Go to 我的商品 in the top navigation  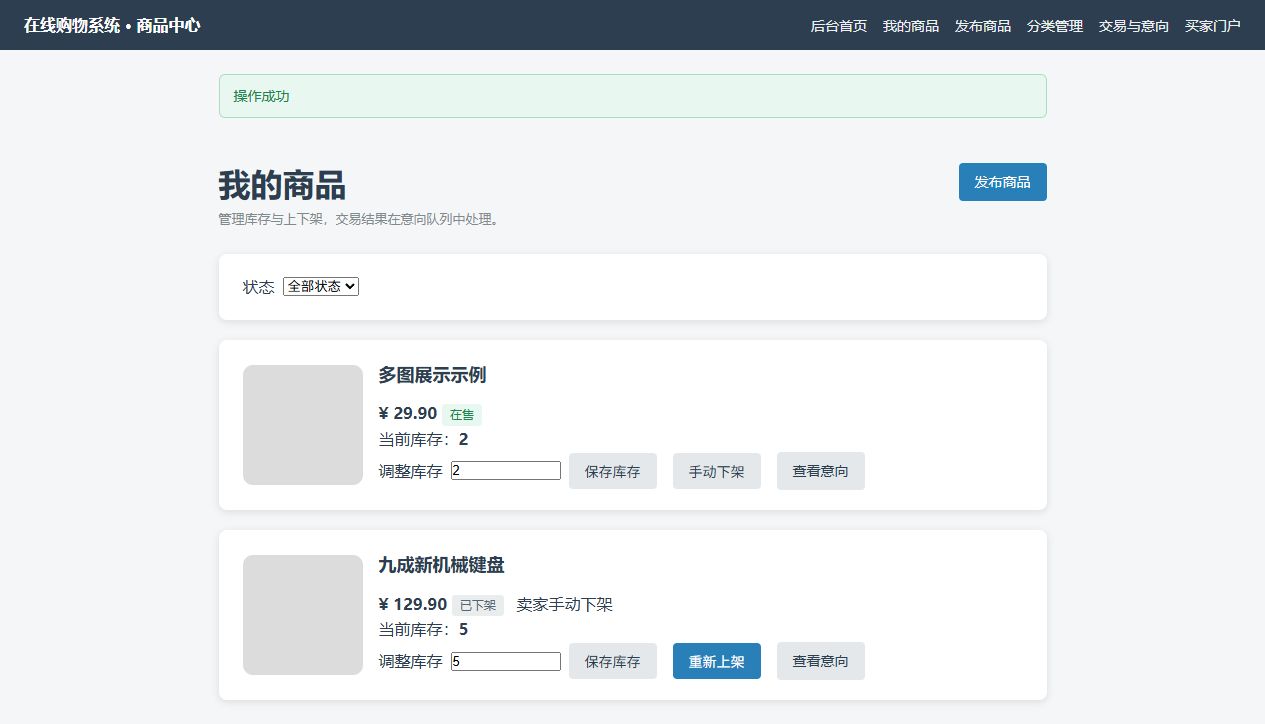[910, 26]
